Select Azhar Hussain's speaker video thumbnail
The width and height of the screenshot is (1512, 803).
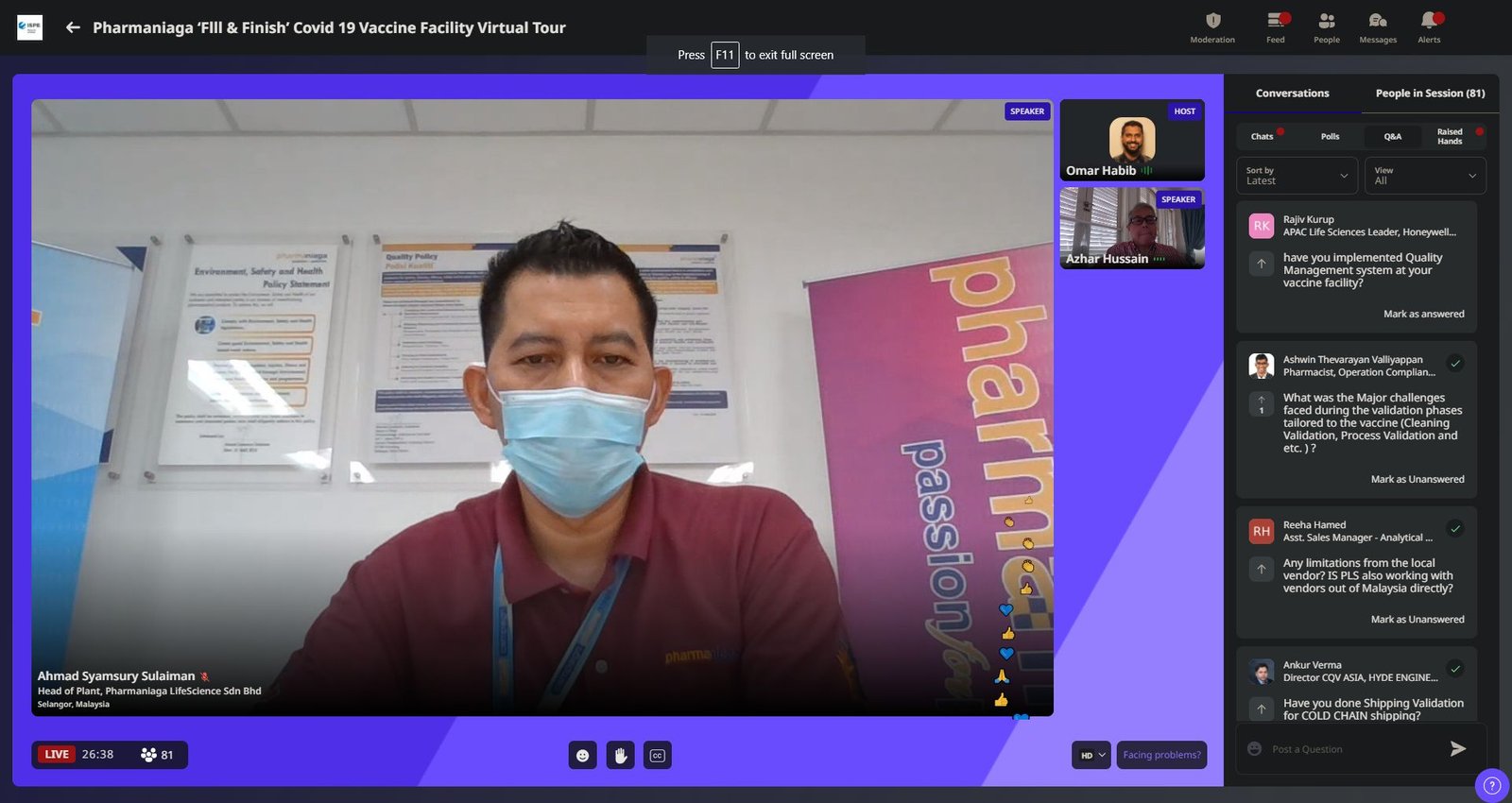(1132, 228)
